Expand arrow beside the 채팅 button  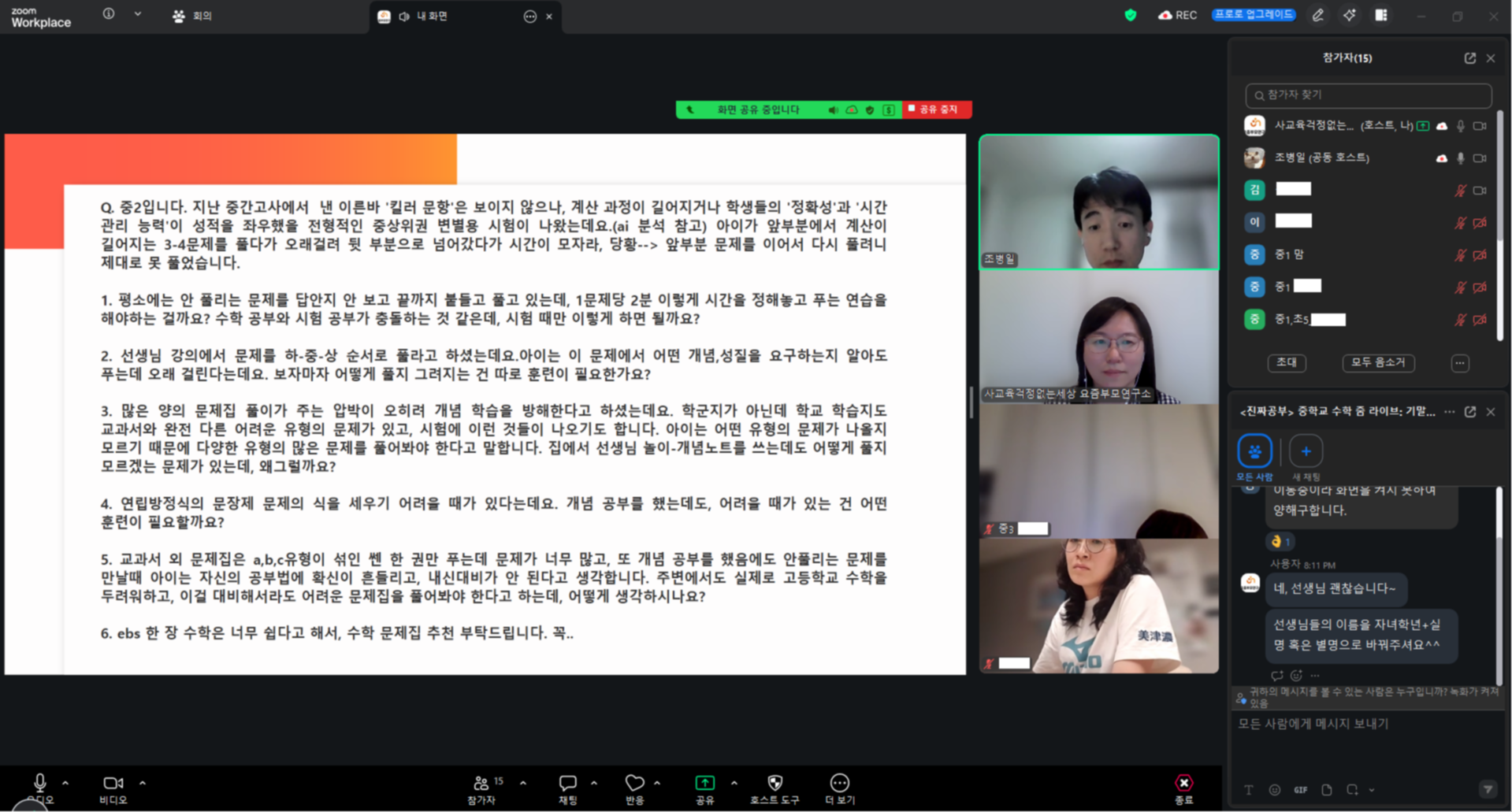[x=594, y=783]
